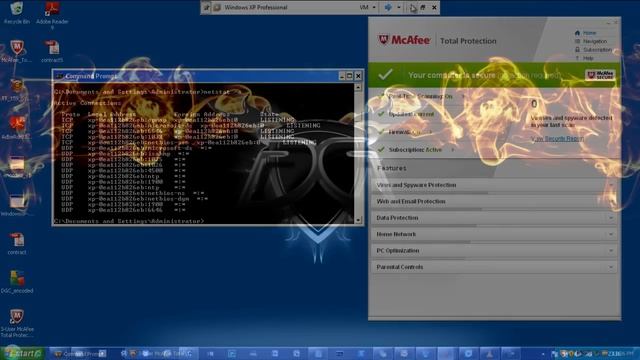Click the VM toolbar pin icon

[207, 7]
